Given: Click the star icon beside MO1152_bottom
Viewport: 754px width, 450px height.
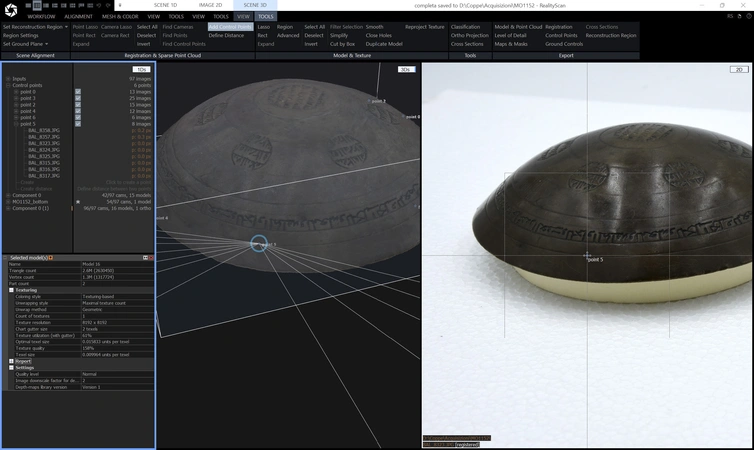Looking at the screenshot, I should (78, 202).
